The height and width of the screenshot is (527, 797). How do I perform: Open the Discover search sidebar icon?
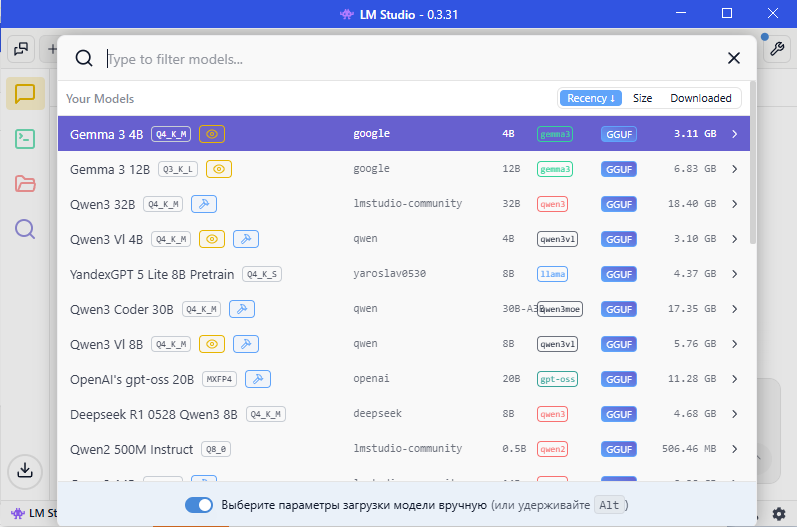25,229
